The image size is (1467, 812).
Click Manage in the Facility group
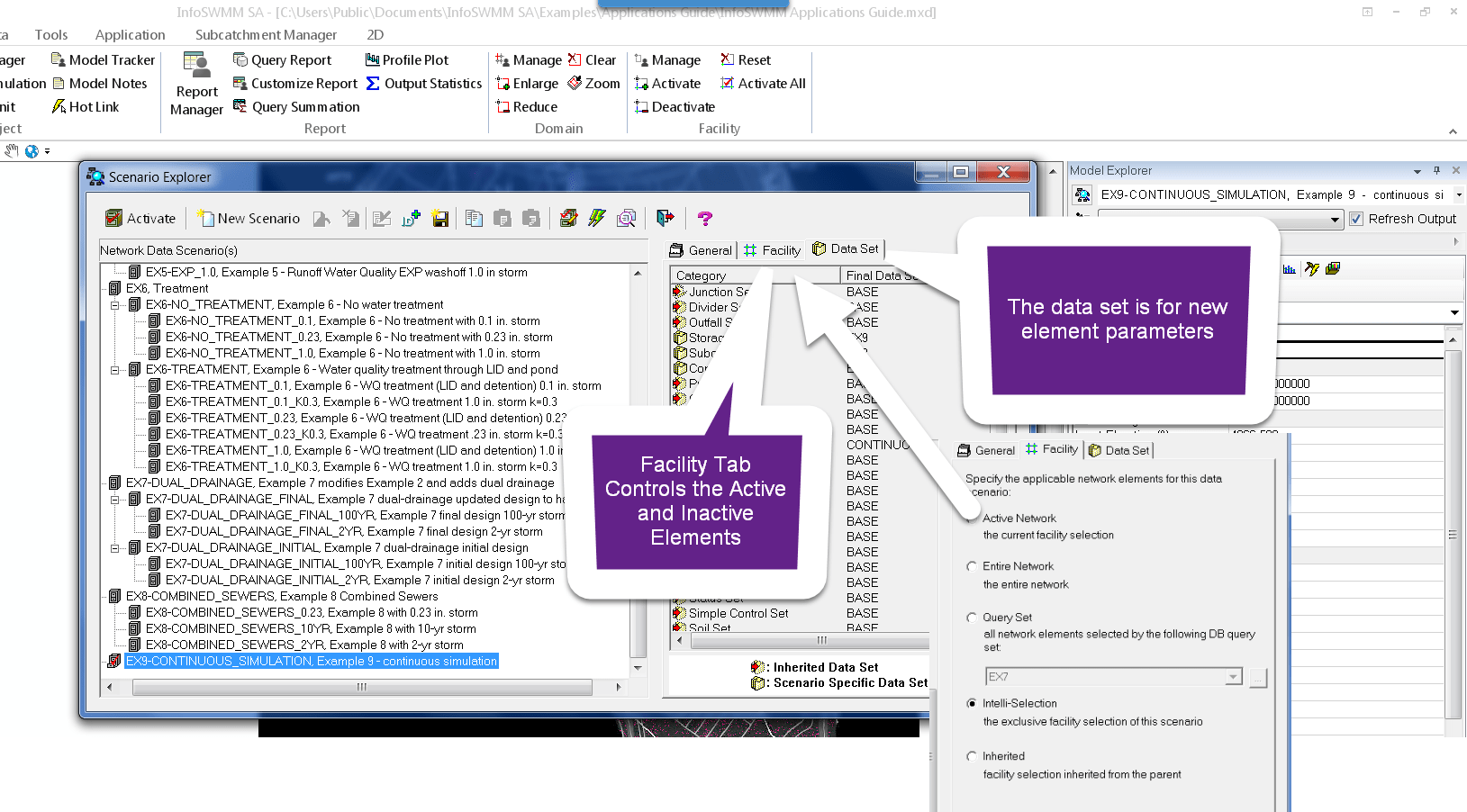pos(667,59)
